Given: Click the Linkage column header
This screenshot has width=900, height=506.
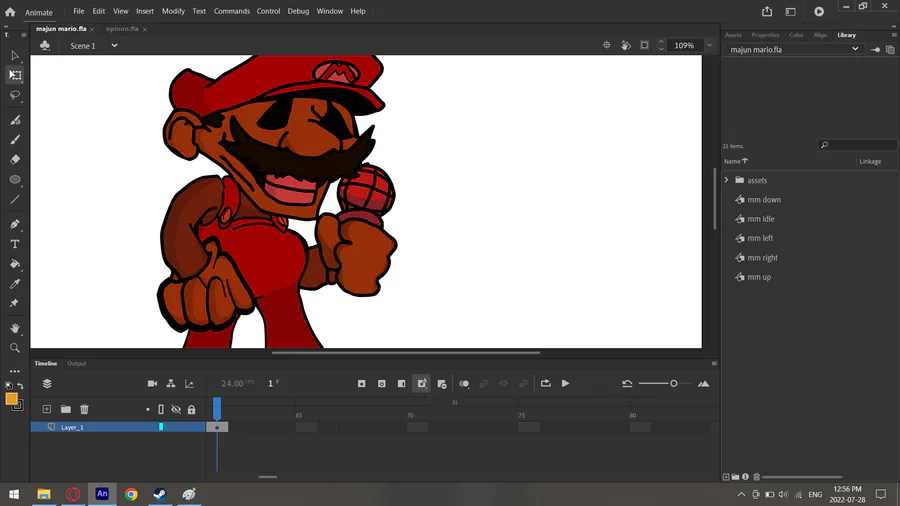Looking at the screenshot, I should [870, 161].
